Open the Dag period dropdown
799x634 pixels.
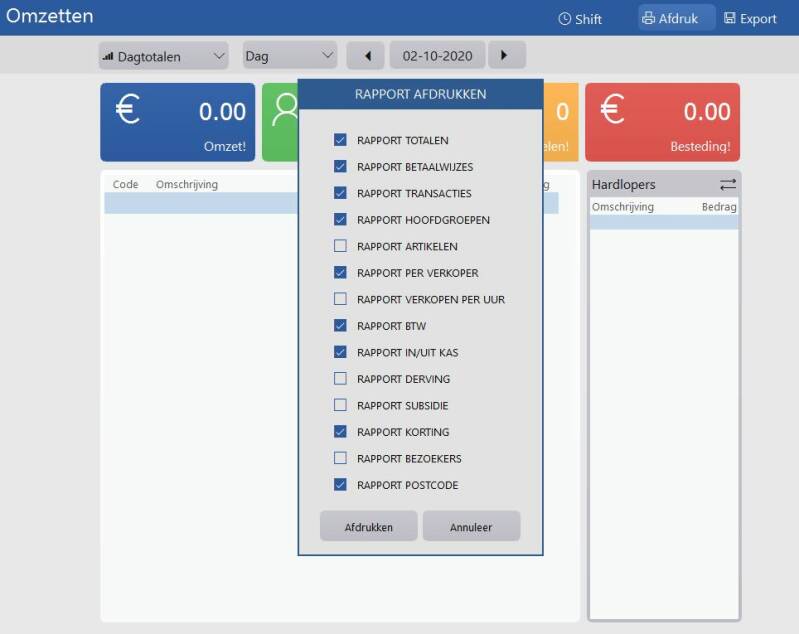tap(290, 55)
